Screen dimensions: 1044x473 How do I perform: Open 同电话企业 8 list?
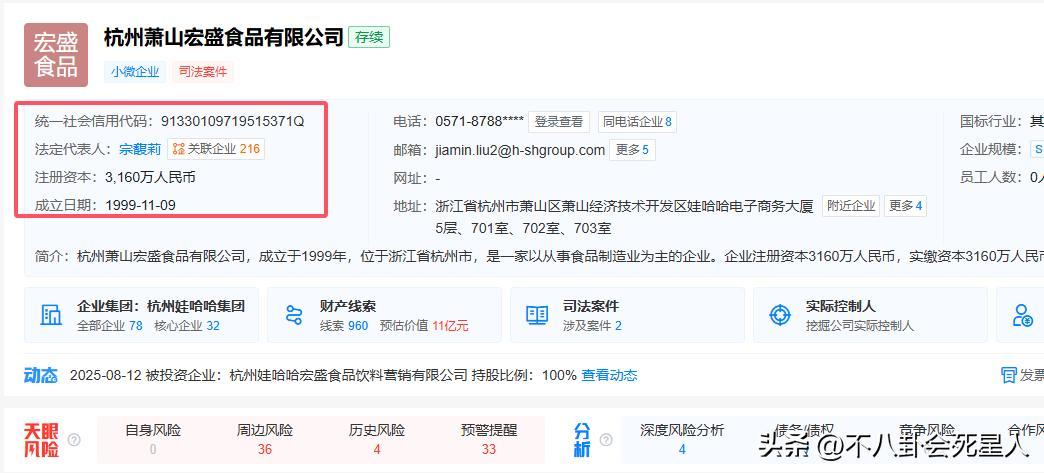[x=637, y=122]
